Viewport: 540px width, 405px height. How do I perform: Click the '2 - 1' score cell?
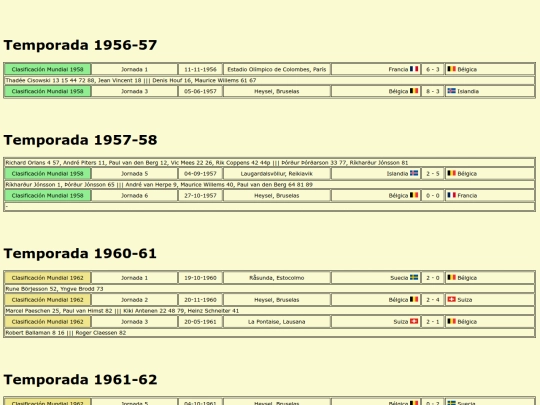point(433,322)
